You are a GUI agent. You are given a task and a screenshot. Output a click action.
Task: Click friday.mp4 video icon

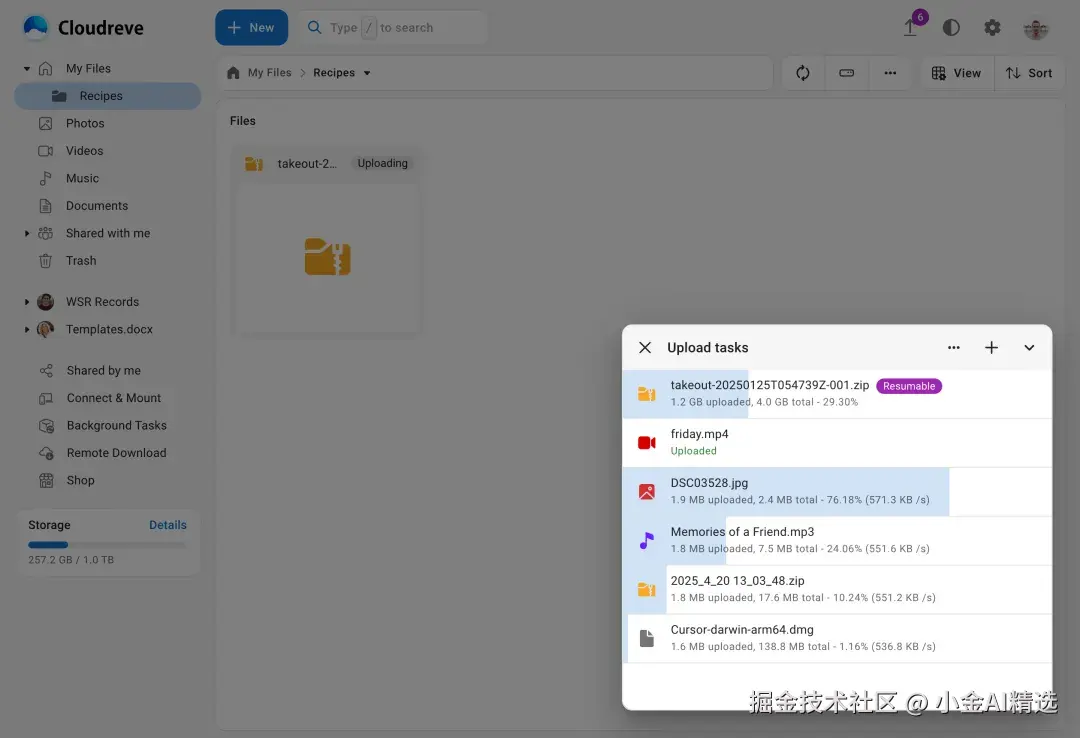click(646, 443)
